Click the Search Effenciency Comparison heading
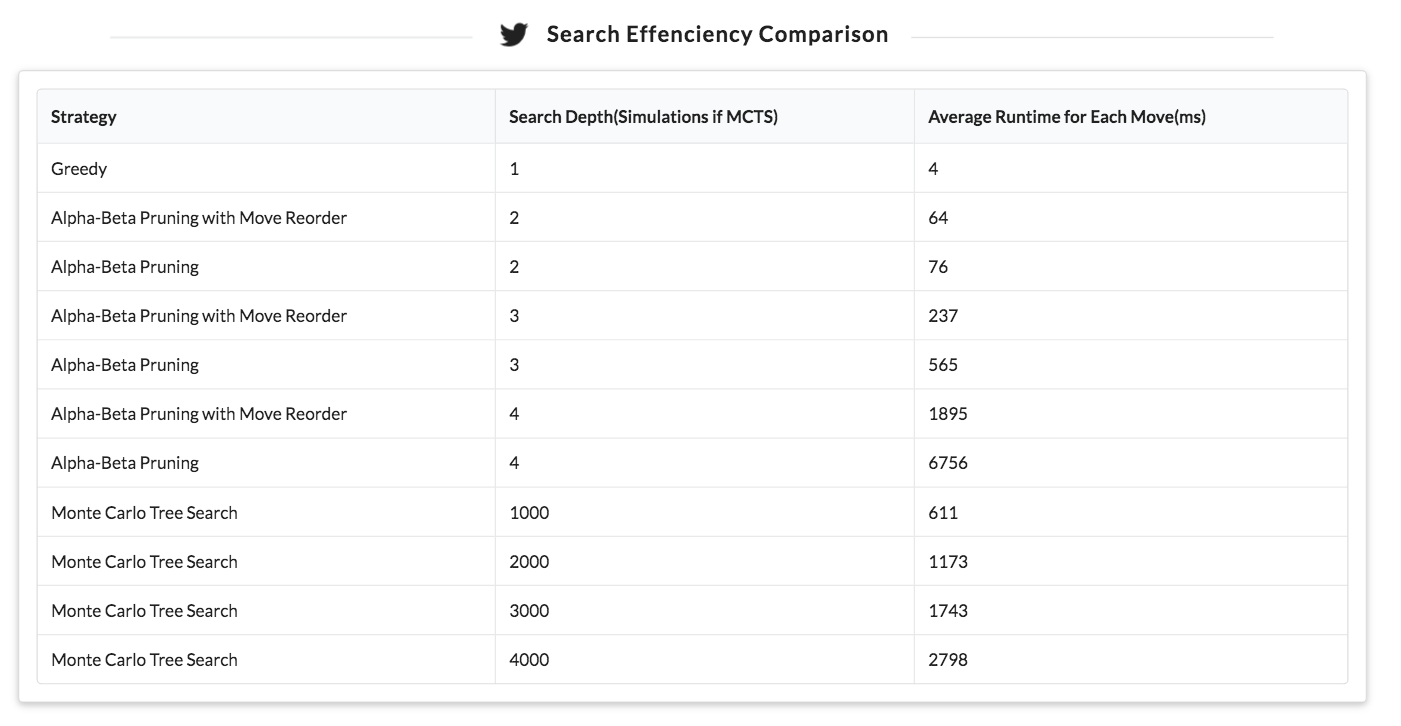The height and width of the screenshot is (726, 1401). (717, 35)
